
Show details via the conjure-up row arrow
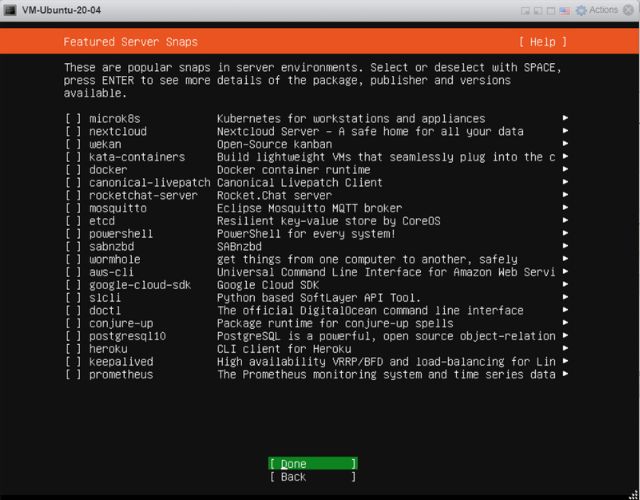coord(565,322)
